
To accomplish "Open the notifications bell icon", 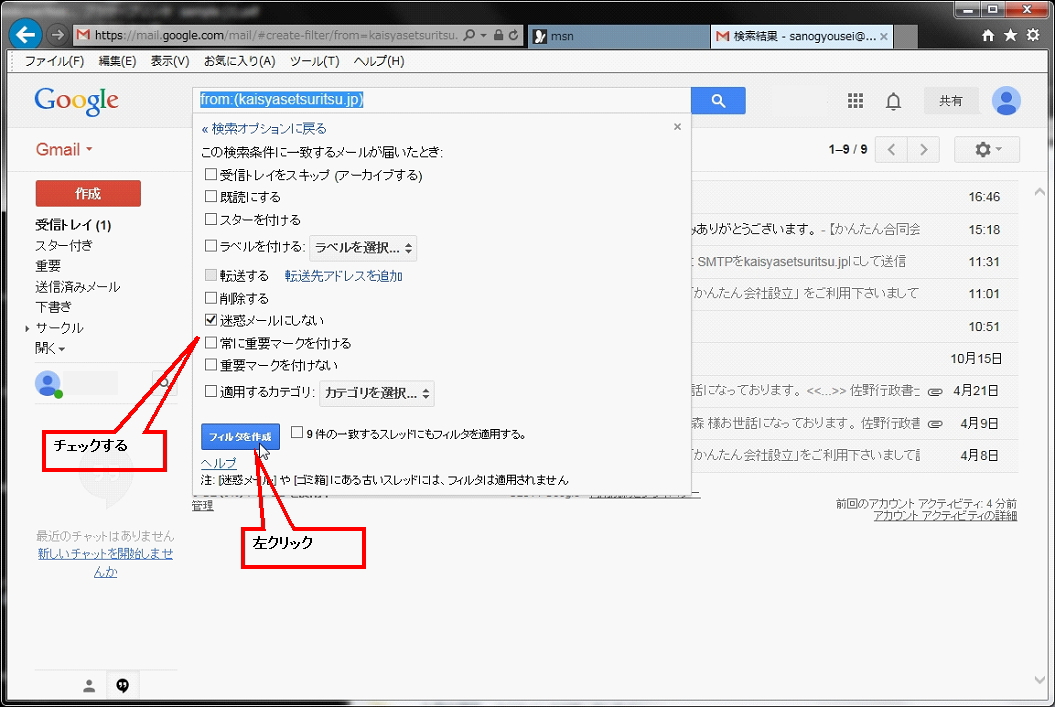I will [893, 101].
